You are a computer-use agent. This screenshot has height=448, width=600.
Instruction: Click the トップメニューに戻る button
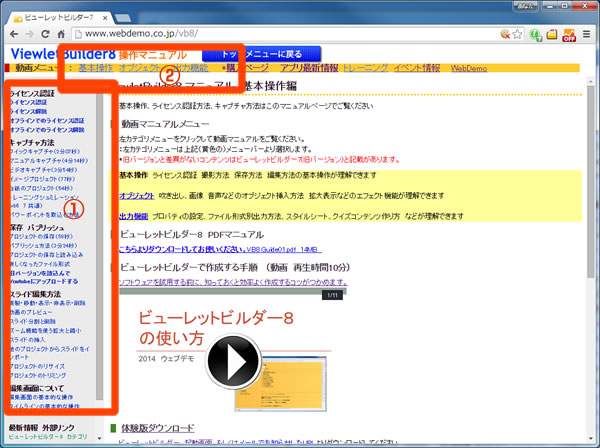point(263,52)
